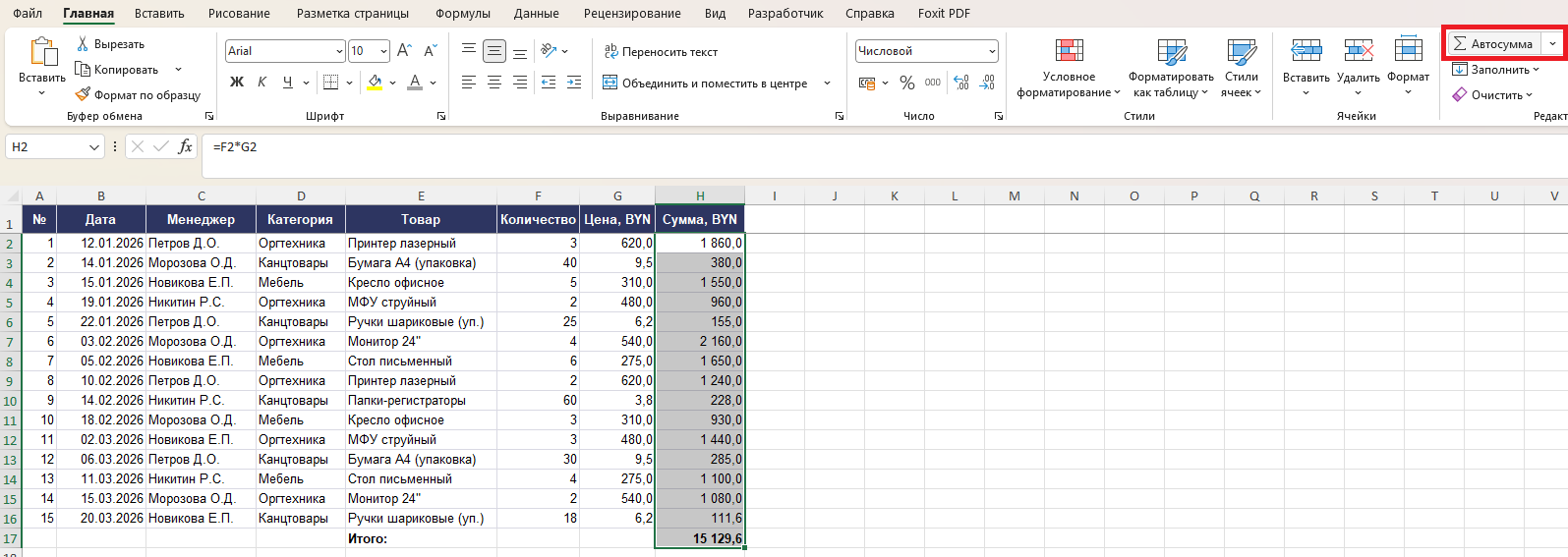Expand Числовой number format dropdown
This screenshot has height=557, width=1568.
(x=992, y=51)
